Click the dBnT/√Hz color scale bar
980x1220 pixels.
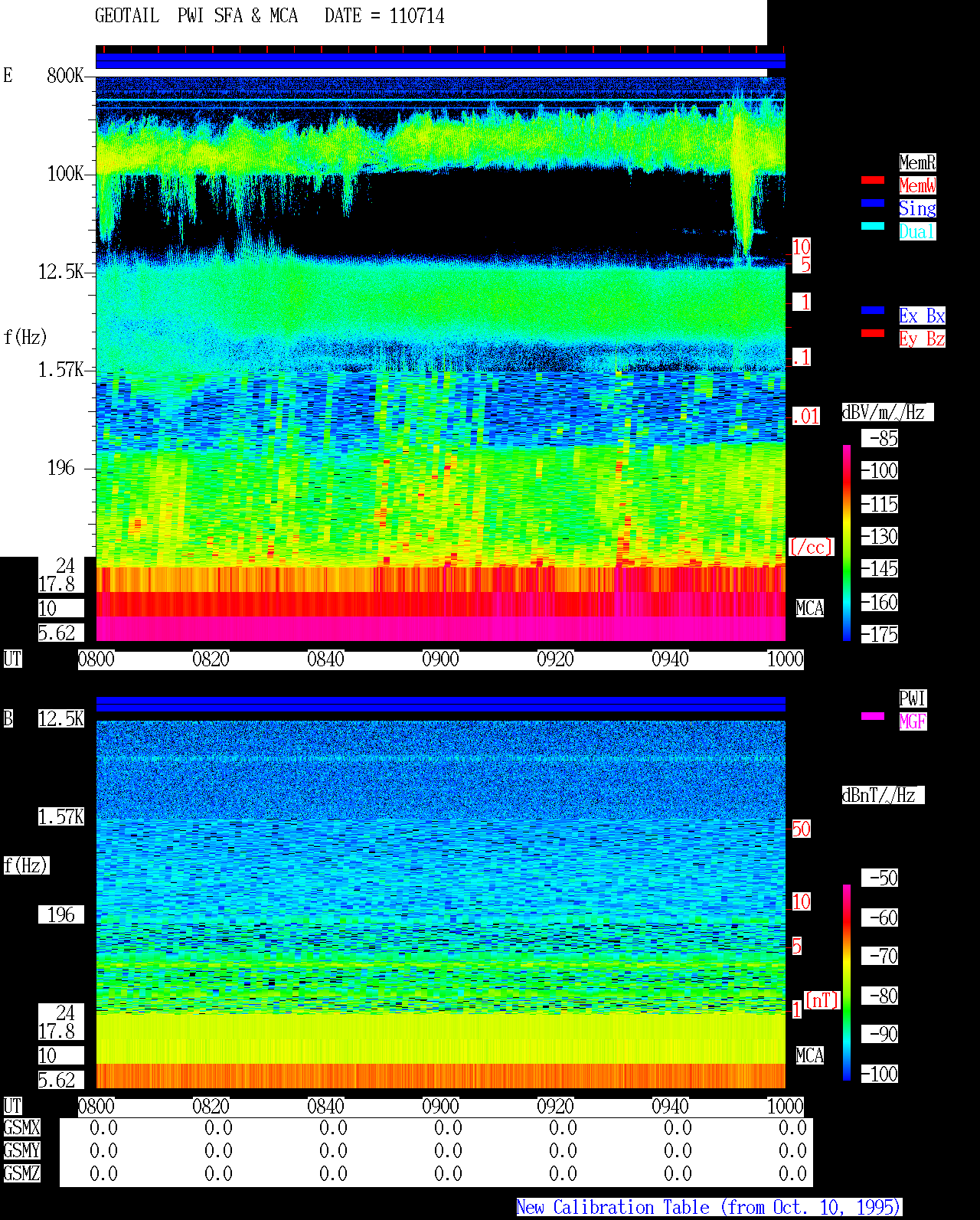847,983
